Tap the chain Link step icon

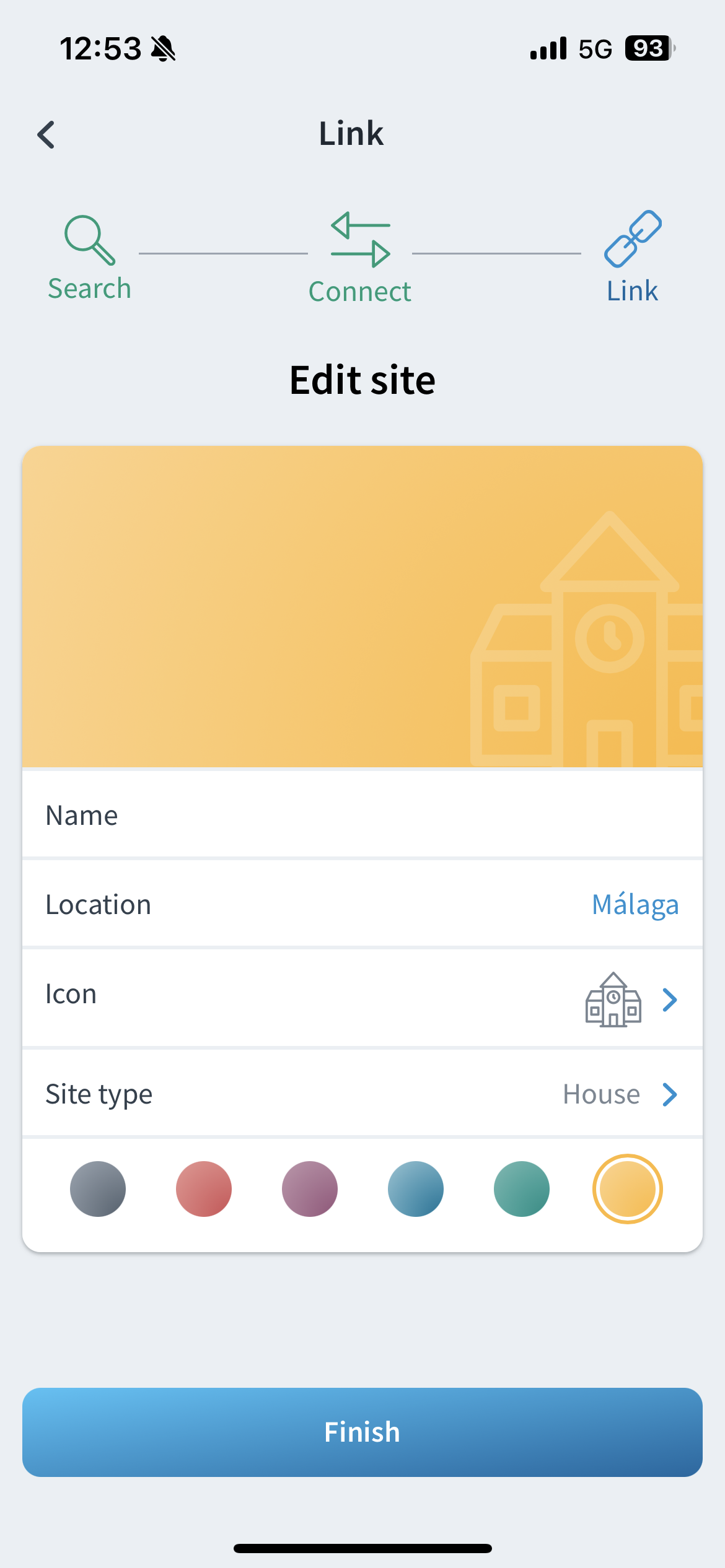(x=633, y=239)
